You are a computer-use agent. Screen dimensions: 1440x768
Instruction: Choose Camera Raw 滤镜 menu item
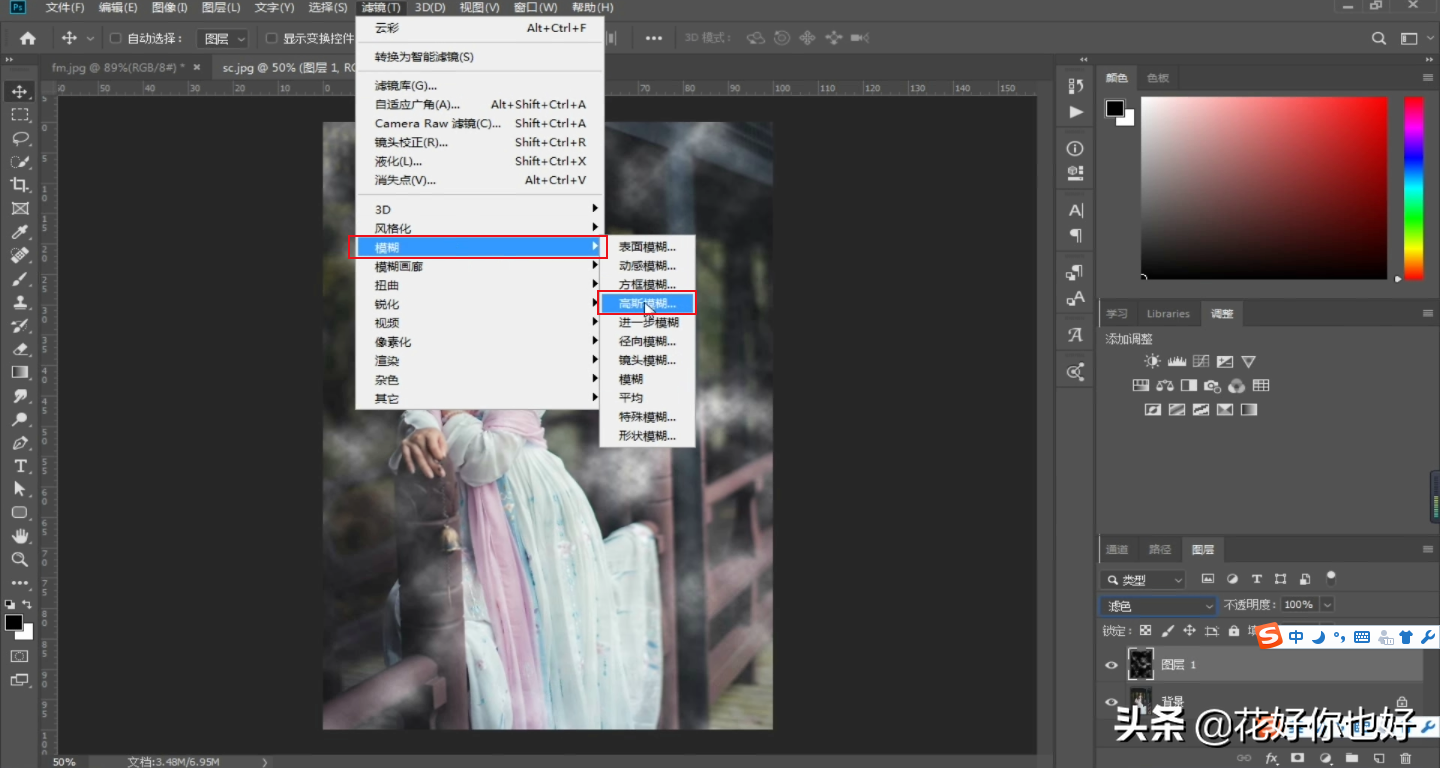coord(479,124)
